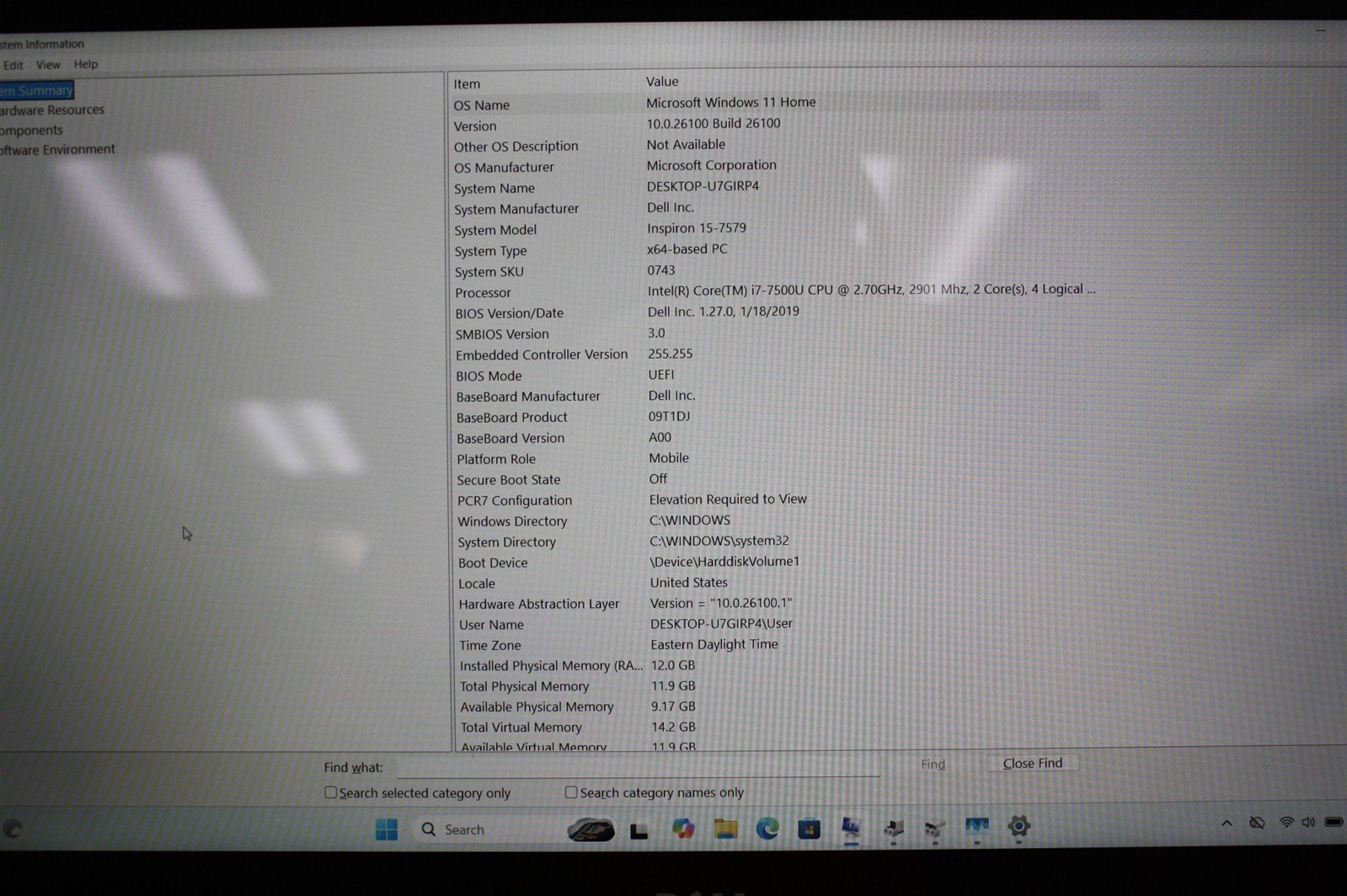Screen dimensions: 1347x896
Task: Select System Summary in the tree
Action: click(x=36, y=90)
